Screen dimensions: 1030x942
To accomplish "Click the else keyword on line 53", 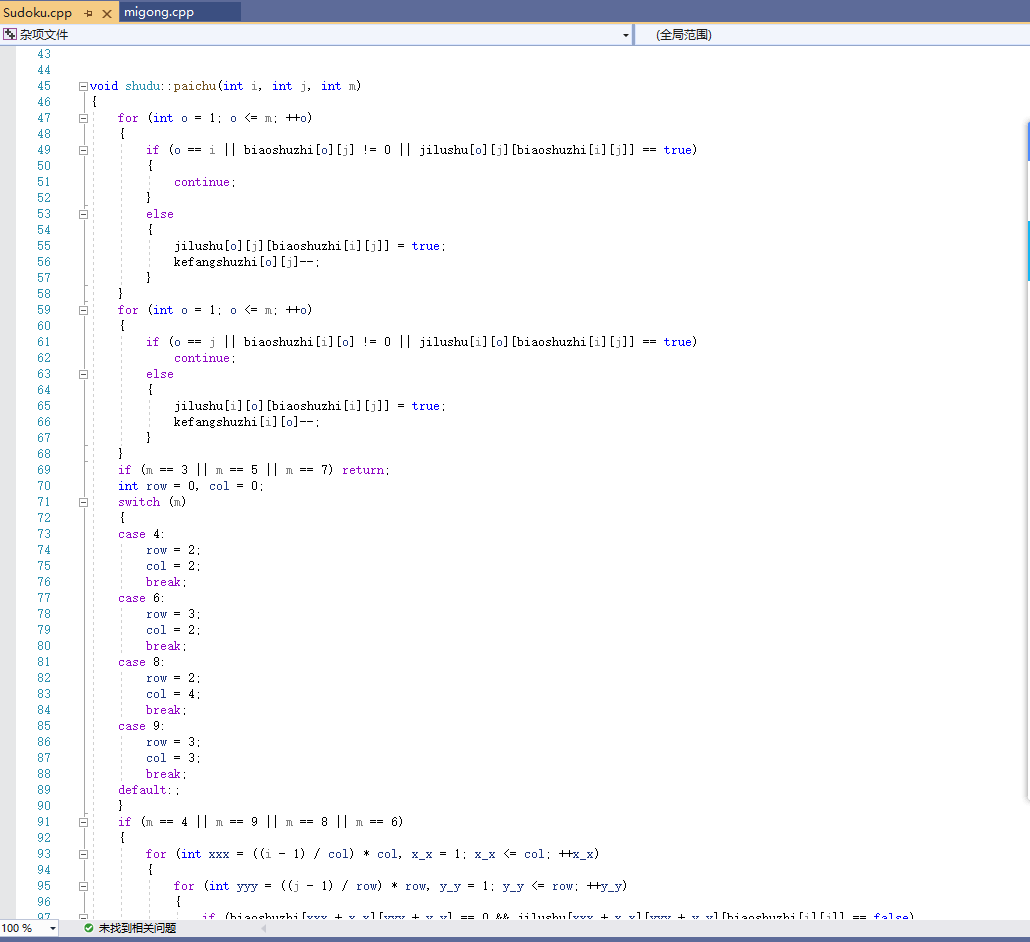I will [160, 214].
